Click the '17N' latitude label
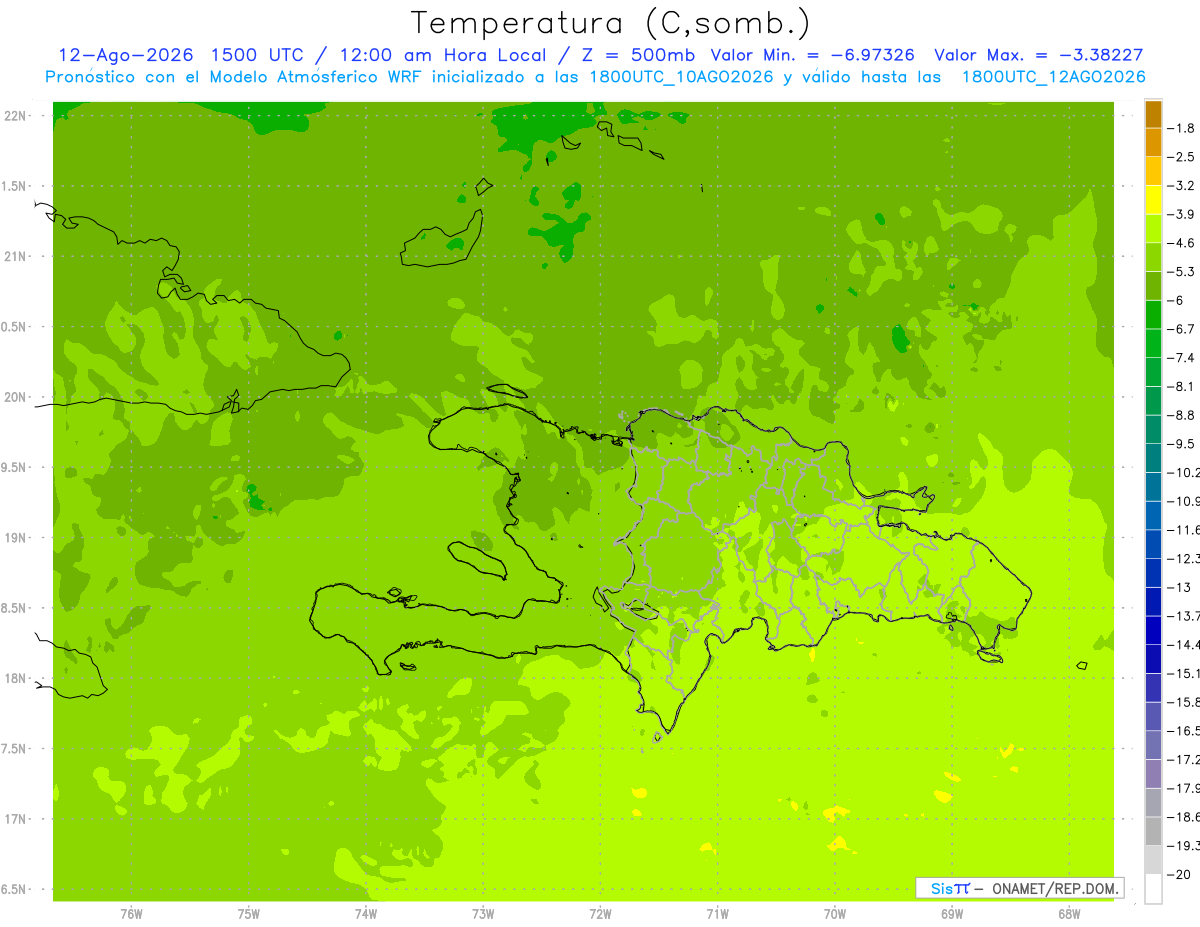Viewport: 1200px width, 927px height. tap(16, 819)
